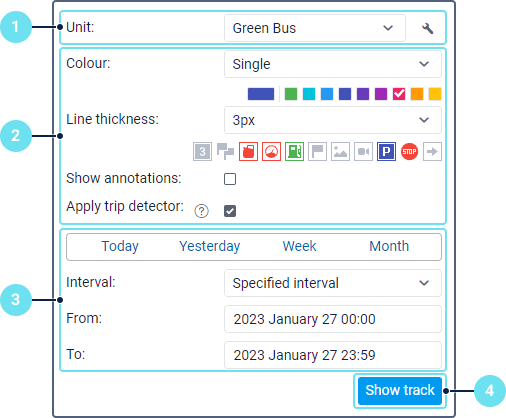Toggle the parking P marker icon
Viewport: 506px width, 418px height.
pyautogui.click(x=386, y=152)
